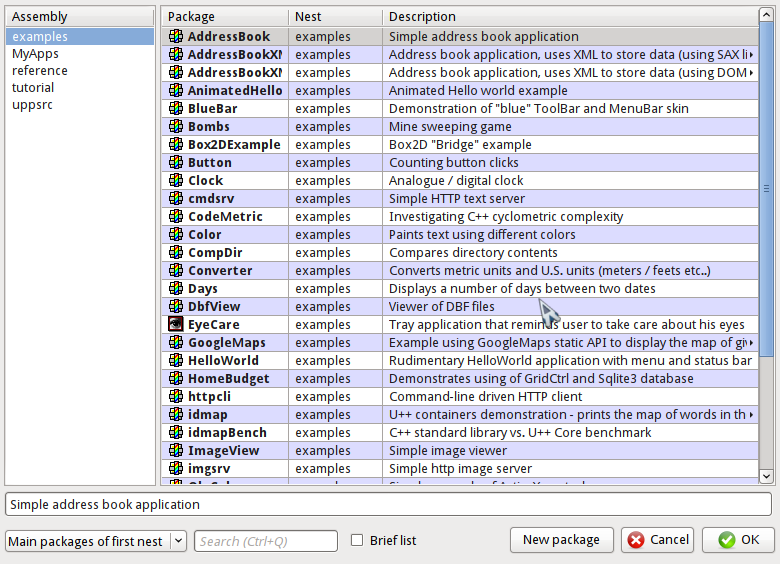Image resolution: width=780 pixels, height=564 pixels.
Task: Click the GoogleMaps package icon
Action: coord(176,343)
